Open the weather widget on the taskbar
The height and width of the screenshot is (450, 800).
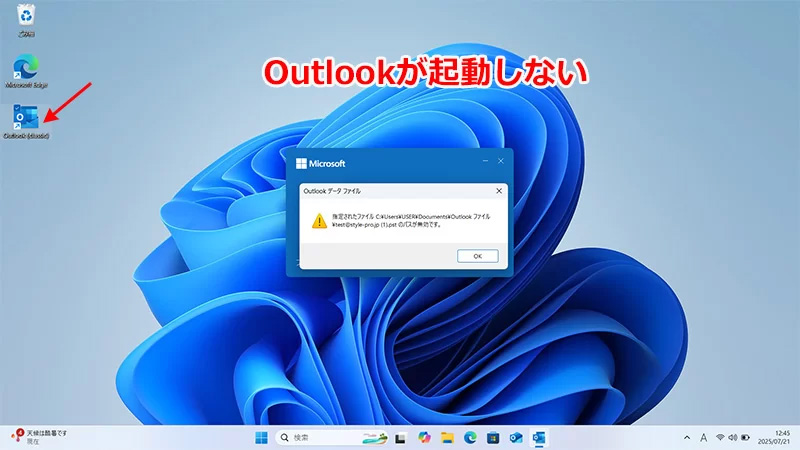click(40, 437)
